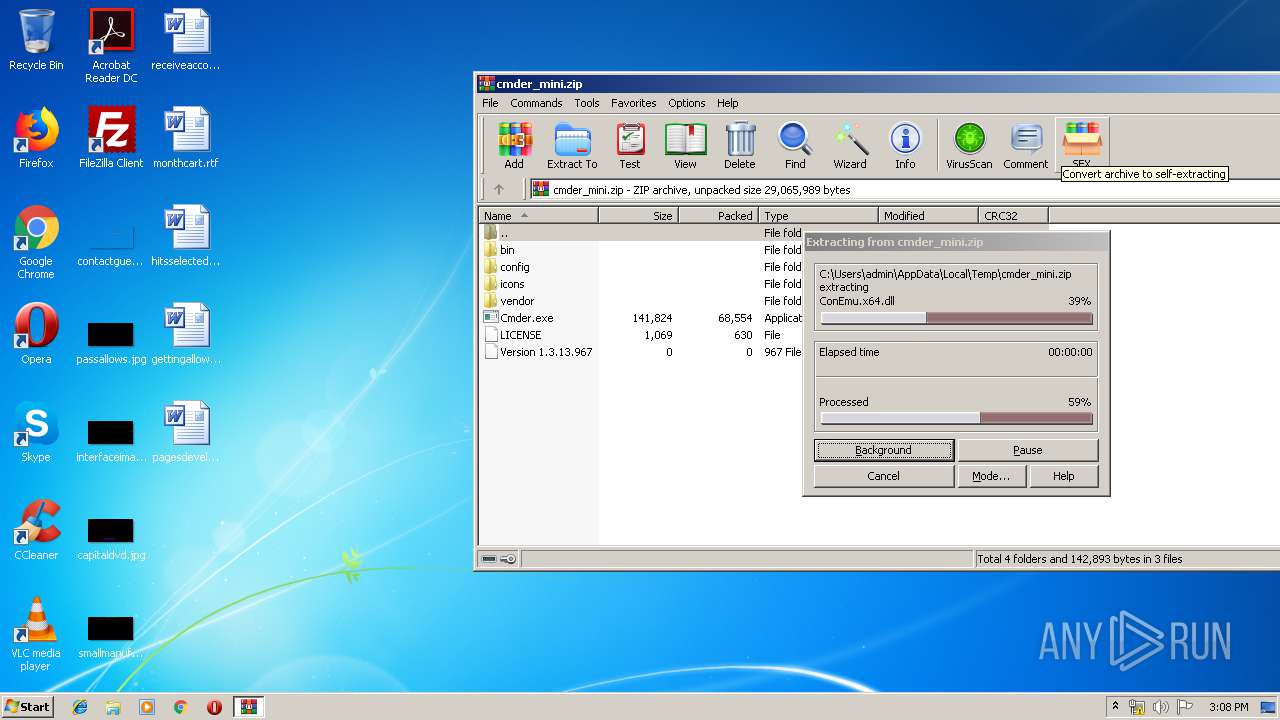Open the VLC media player desktop icon
1280x720 pixels.
click(36, 634)
